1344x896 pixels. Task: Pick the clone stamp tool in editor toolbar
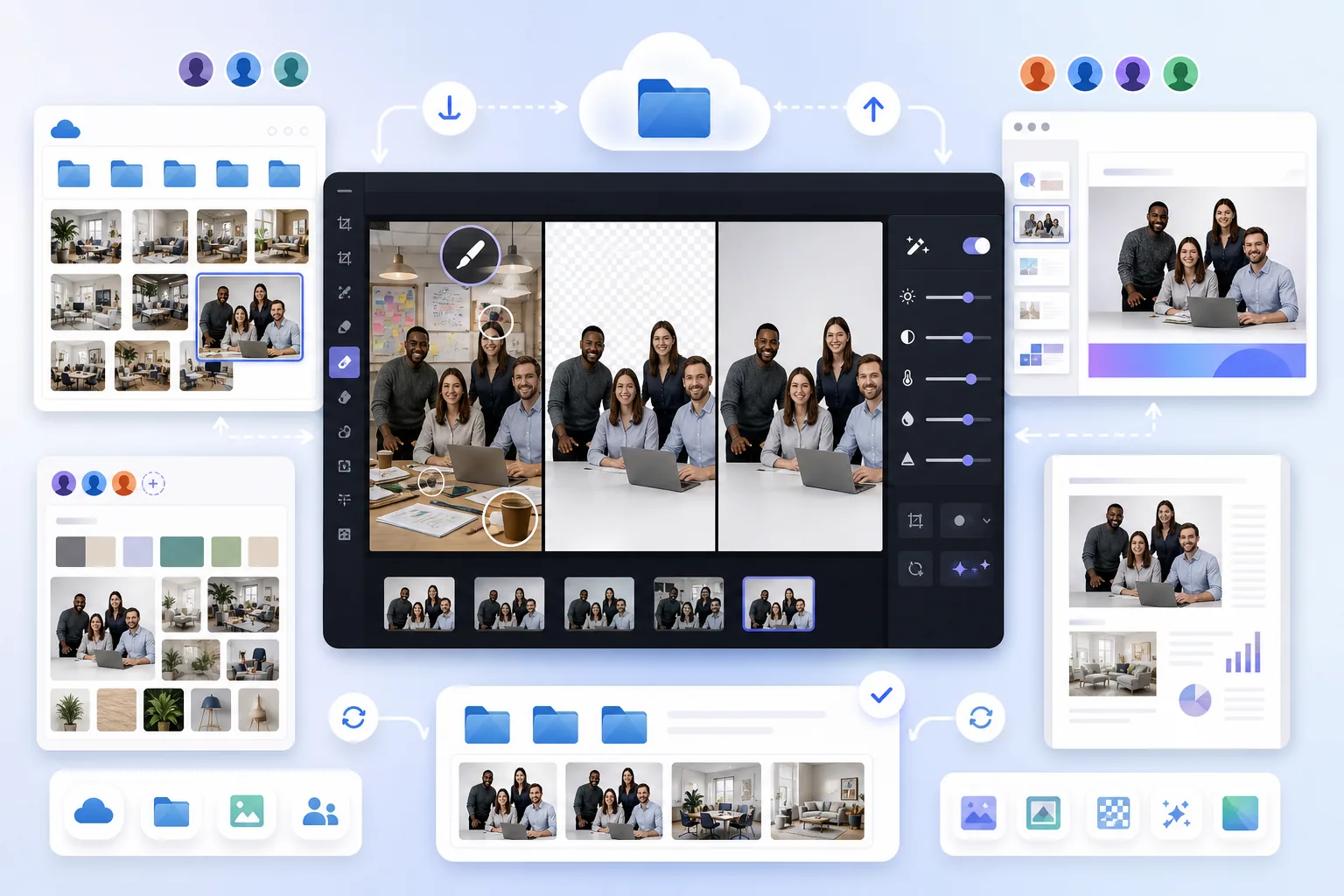point(344,431)
